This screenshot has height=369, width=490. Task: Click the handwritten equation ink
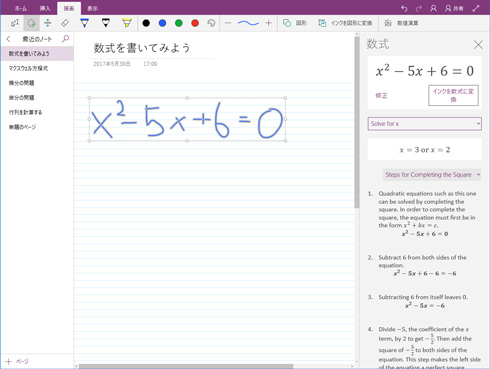coord(187,119)
